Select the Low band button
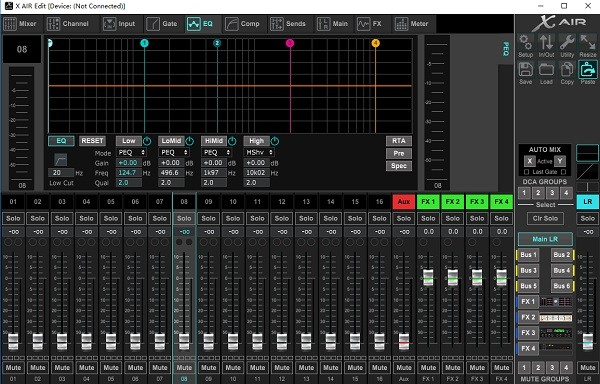 click(129, 141)
